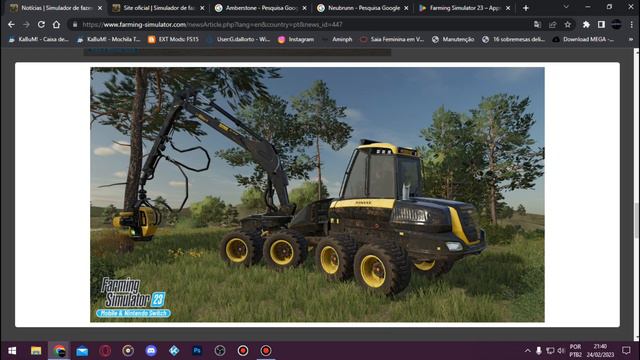Viewport: 640px width, 360px height.
Task: Close the Site oficial tab
Action: 202,8
